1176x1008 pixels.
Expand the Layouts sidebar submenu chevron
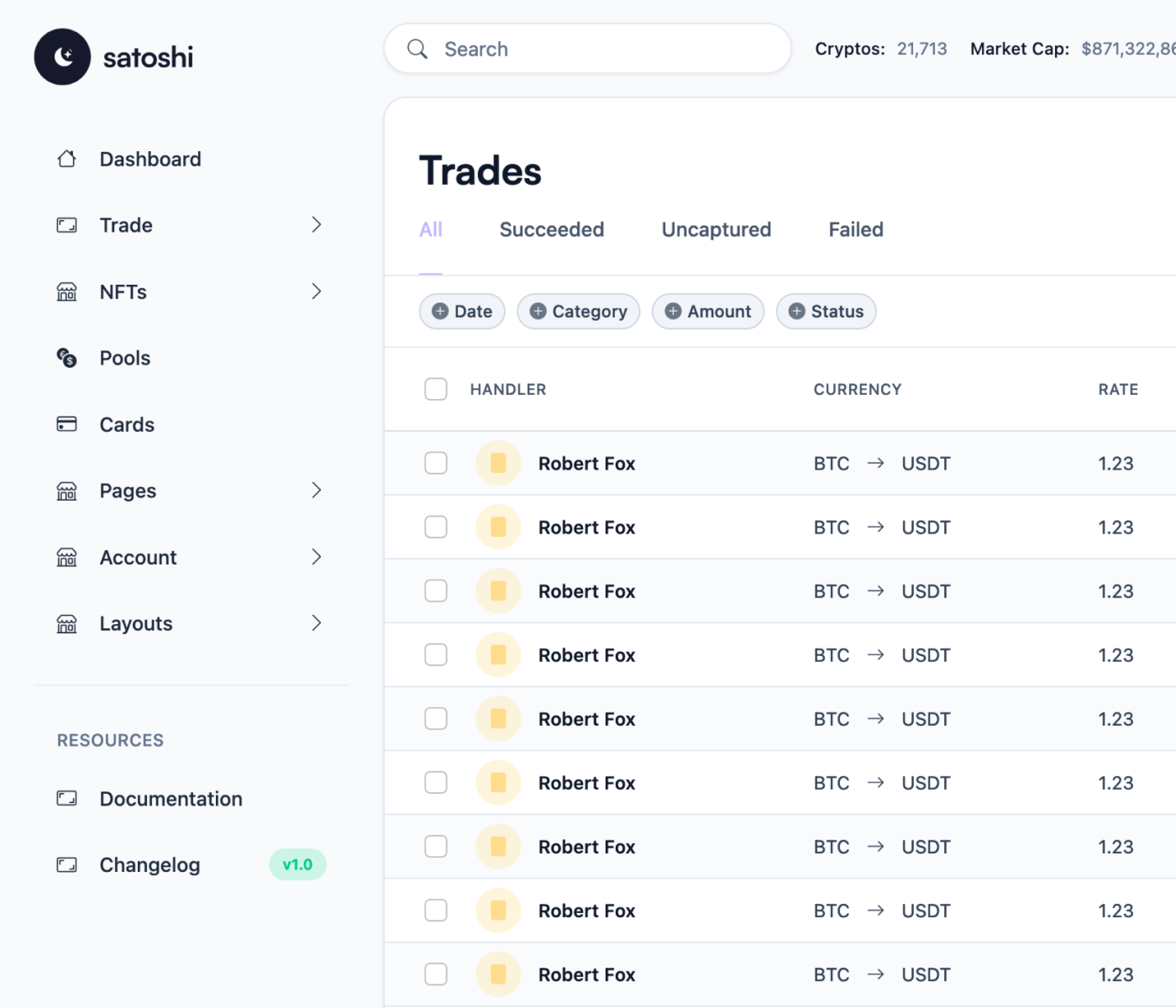(316, 623)
